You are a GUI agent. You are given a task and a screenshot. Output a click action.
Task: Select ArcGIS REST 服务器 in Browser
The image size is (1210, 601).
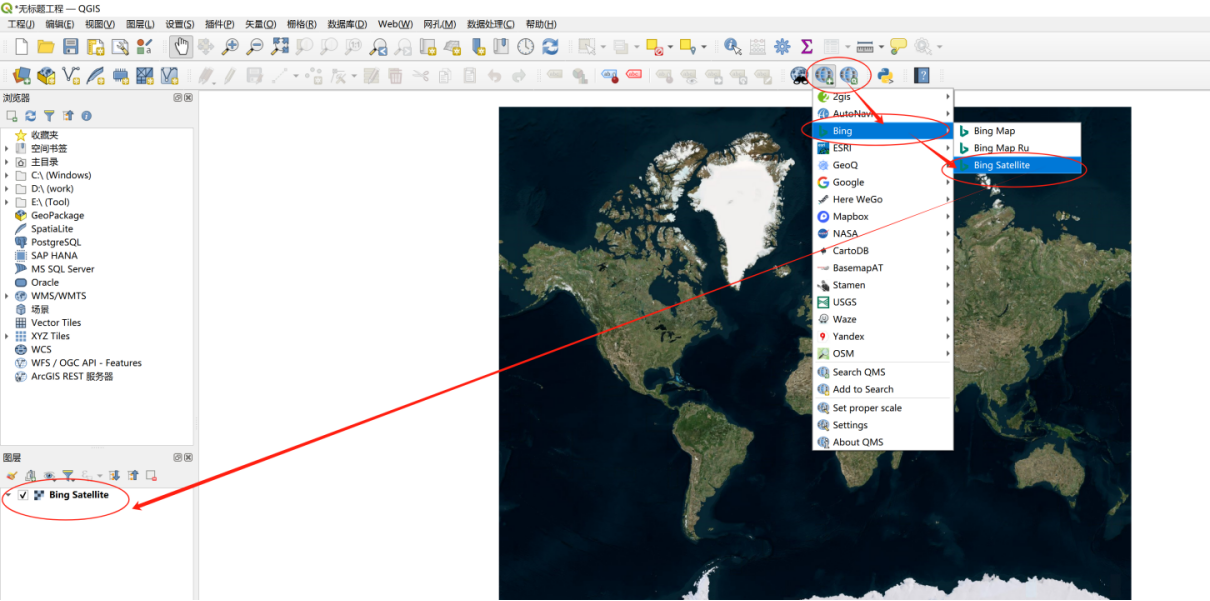pos(72,377)
